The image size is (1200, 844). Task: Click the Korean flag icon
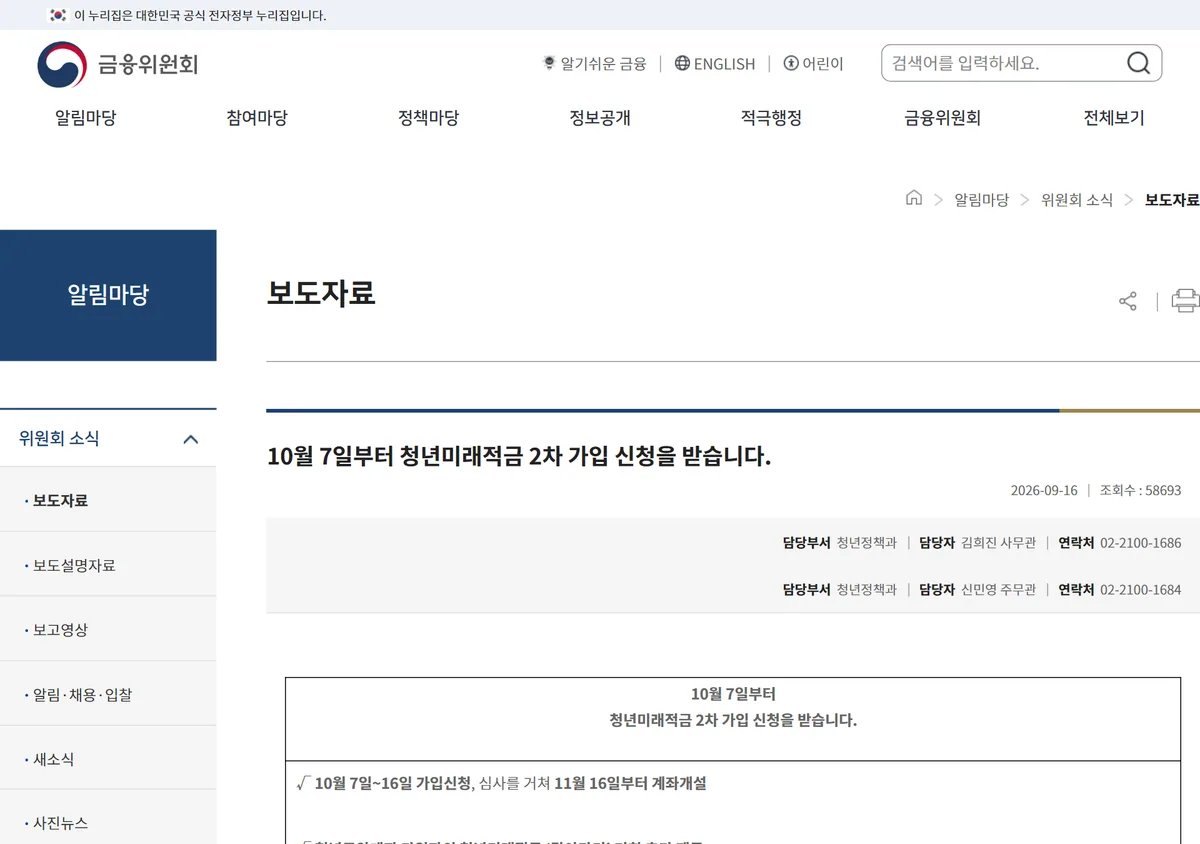pos(58,15)
